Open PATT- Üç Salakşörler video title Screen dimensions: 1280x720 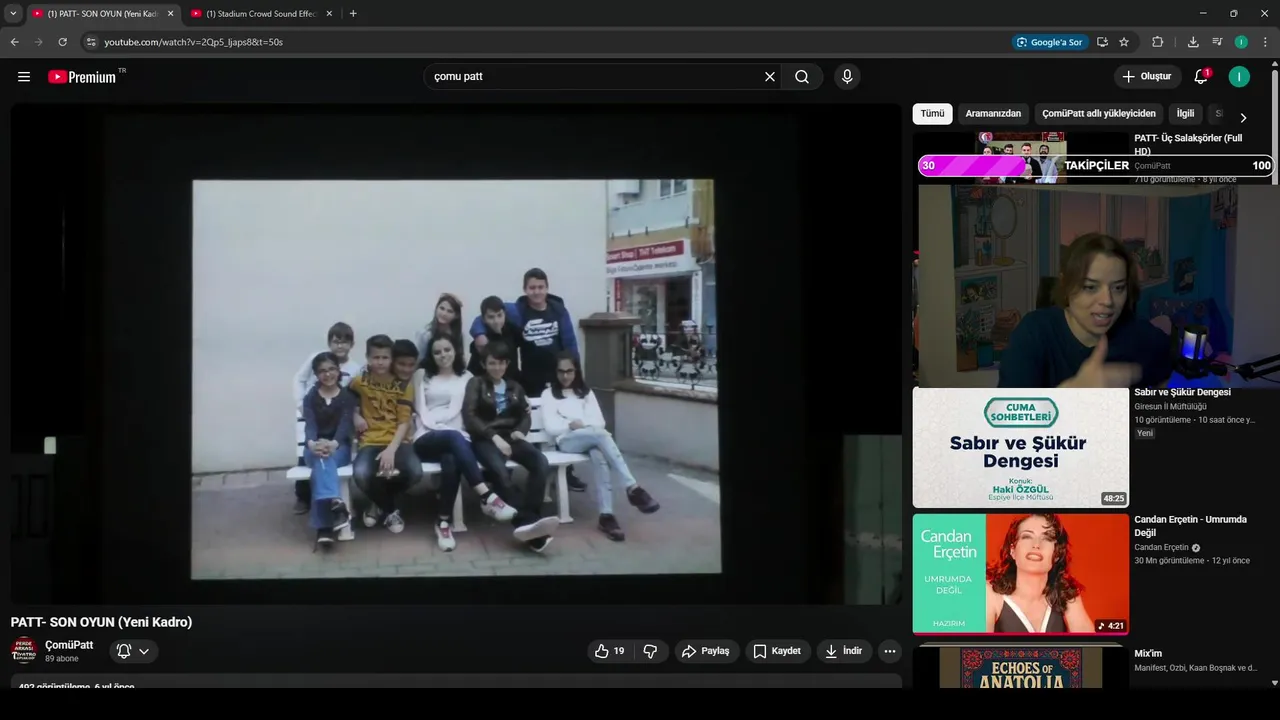pos(1188,144)
